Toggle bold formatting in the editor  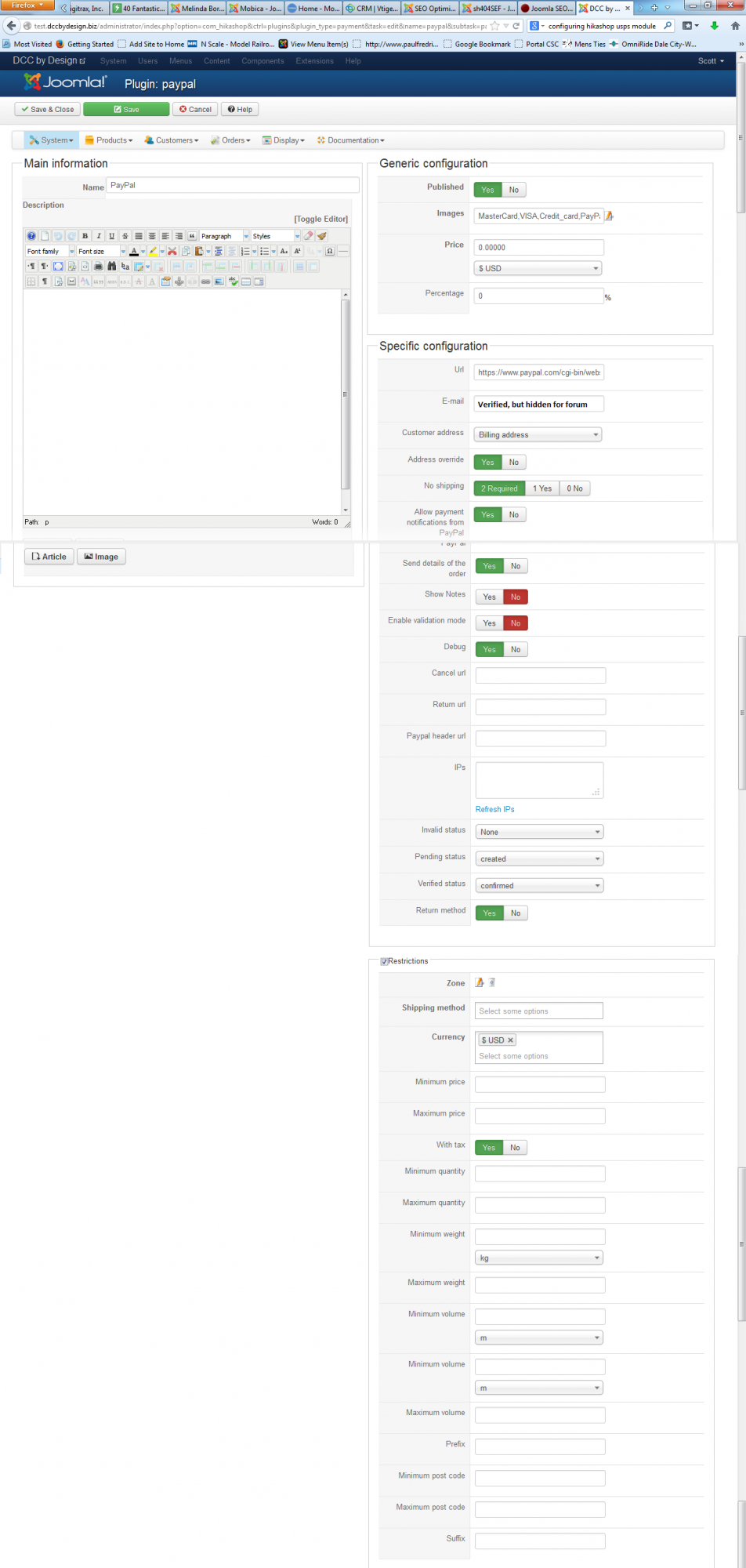[85, 236]
